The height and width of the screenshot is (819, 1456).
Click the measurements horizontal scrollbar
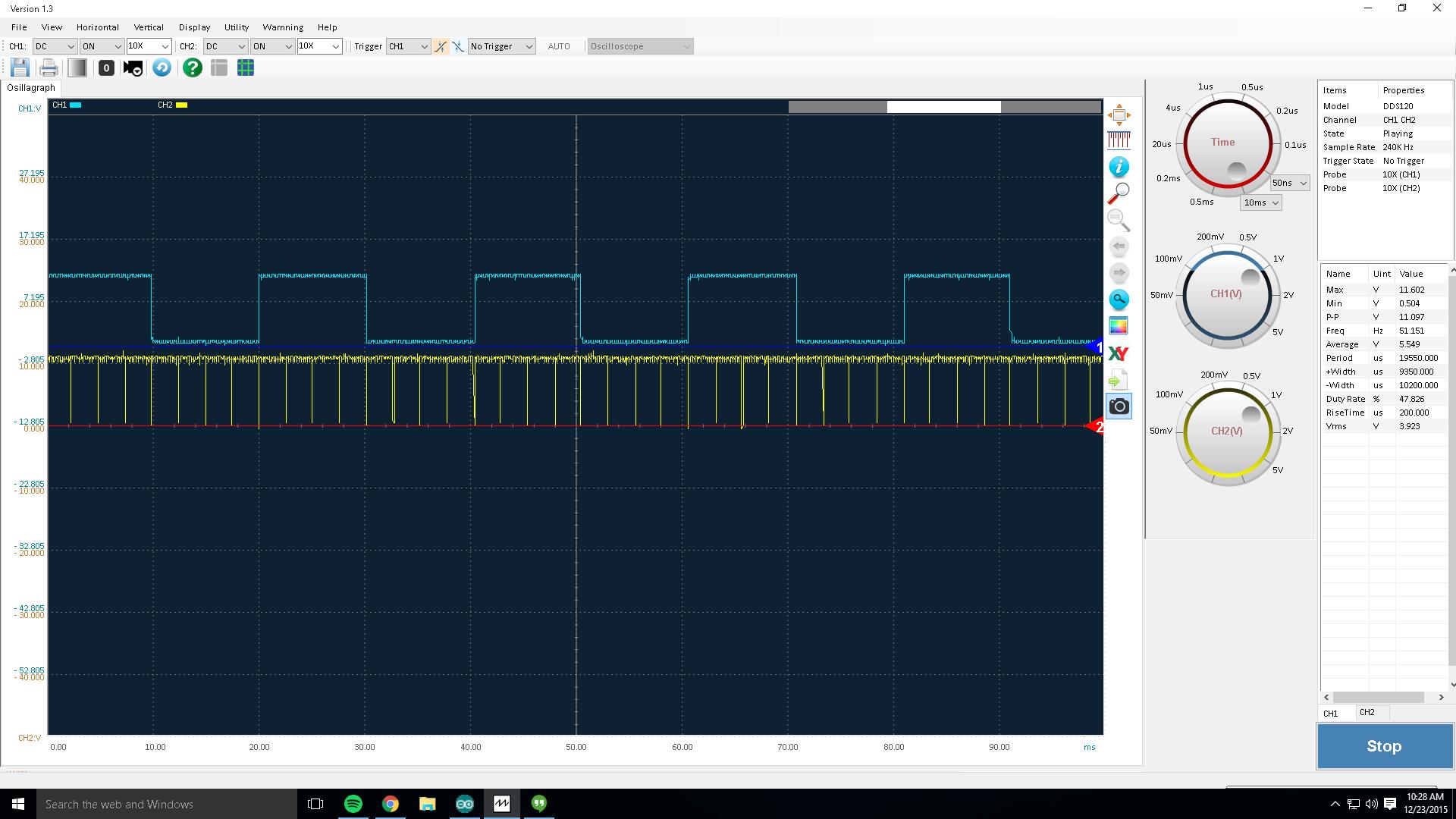pyautogui.click(x=1379, y=697)
